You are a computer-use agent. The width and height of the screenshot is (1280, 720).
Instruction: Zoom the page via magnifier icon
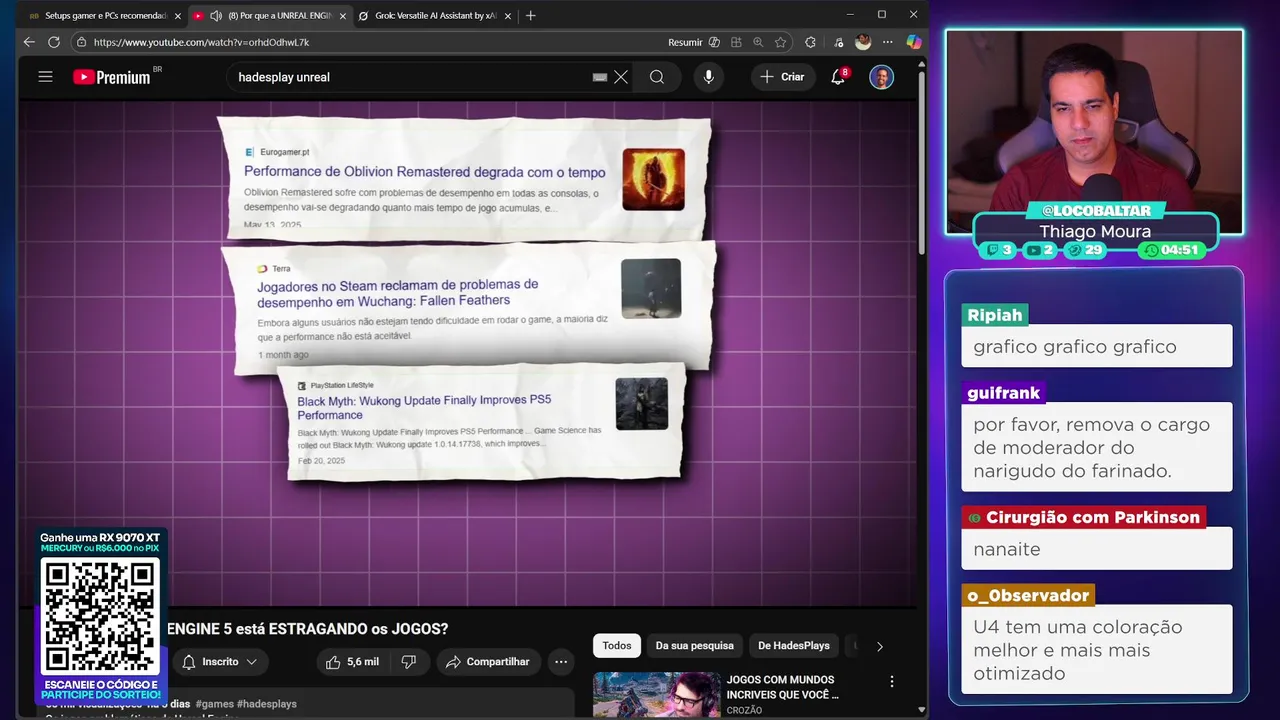(758, 42)
